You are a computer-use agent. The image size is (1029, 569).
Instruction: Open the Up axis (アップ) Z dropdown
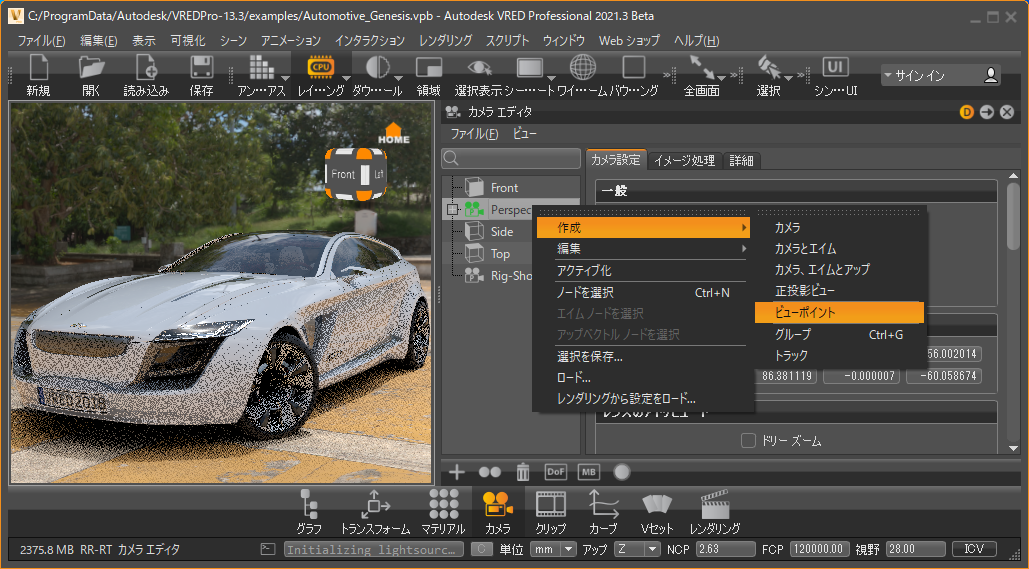click(651, 549)
